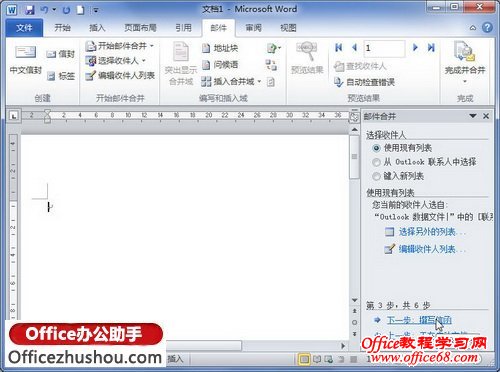Switch to the 开始 ribbon tab
Viewport: 500px width, 372px height.
pyautogui.click(x=62, y=28)
